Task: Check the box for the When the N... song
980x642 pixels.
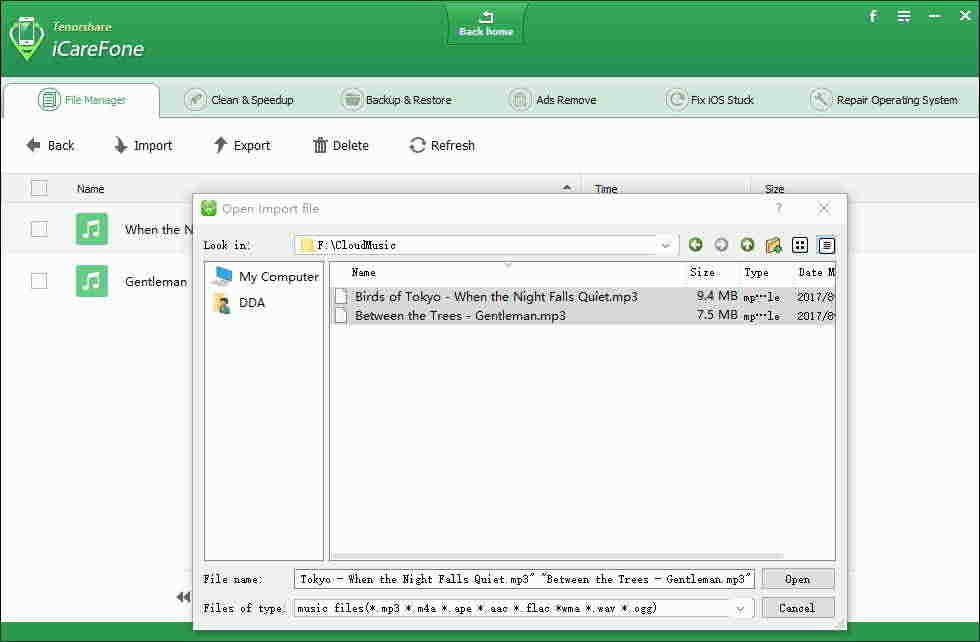Action: click(x=39, y=229)
